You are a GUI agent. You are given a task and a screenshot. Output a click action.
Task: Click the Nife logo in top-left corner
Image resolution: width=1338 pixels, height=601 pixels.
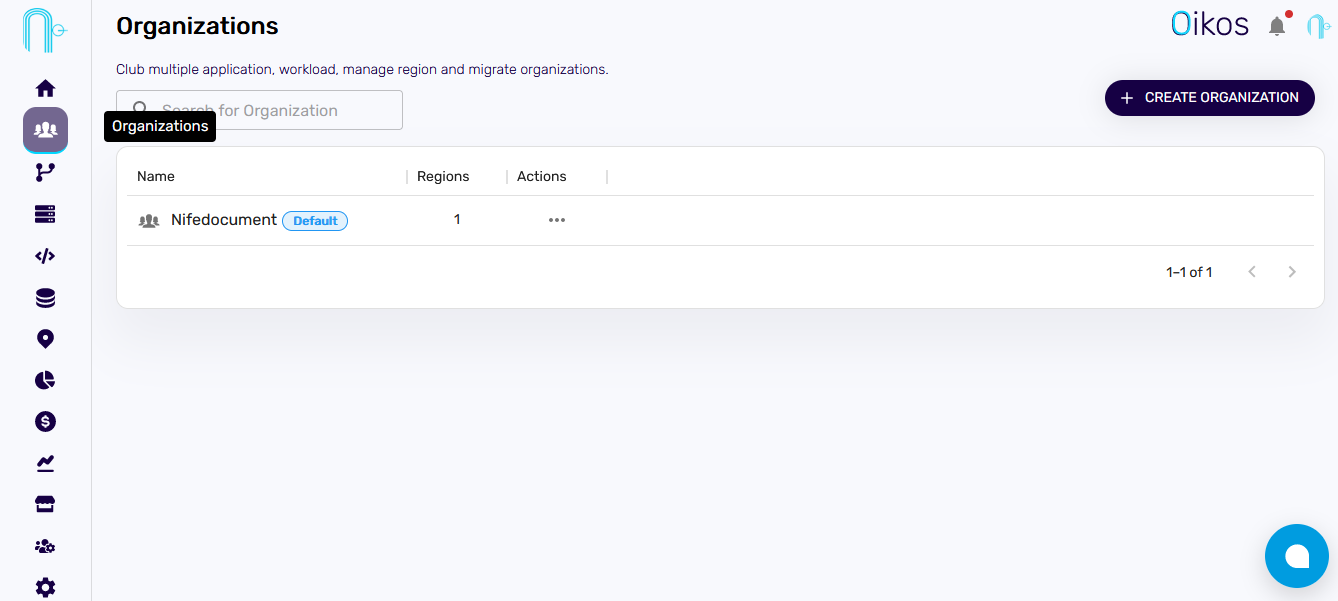(44, 30)
